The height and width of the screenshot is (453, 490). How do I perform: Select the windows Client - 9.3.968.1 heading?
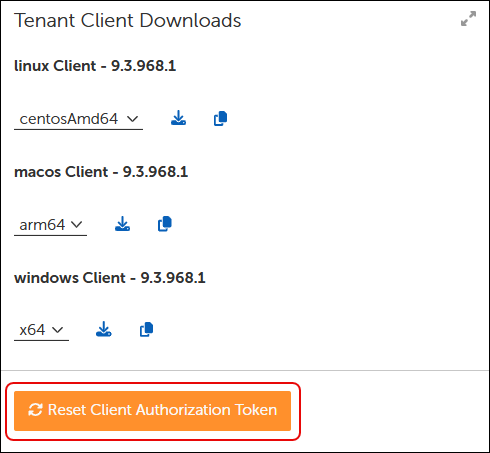click(x=110, y=278)
